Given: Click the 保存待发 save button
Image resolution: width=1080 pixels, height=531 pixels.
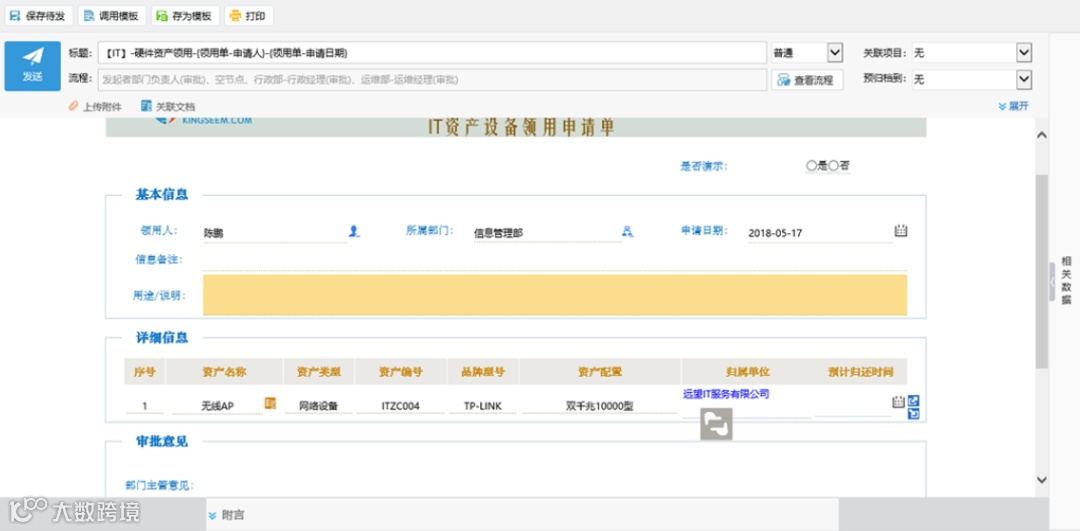Looking at the screenshot, I should click(39, 16).
